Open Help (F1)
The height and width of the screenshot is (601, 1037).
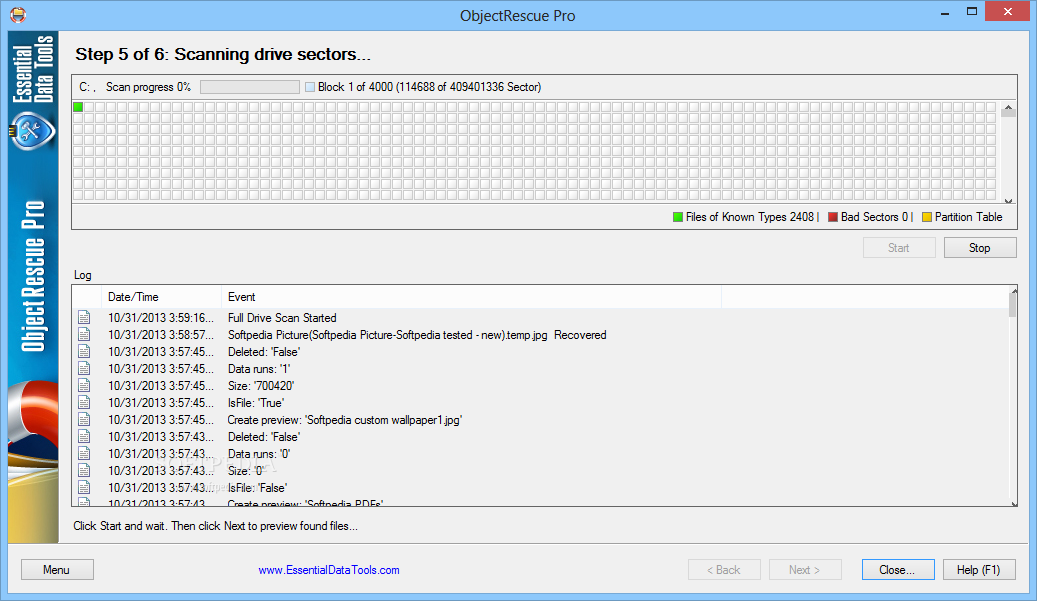[979, 569]
